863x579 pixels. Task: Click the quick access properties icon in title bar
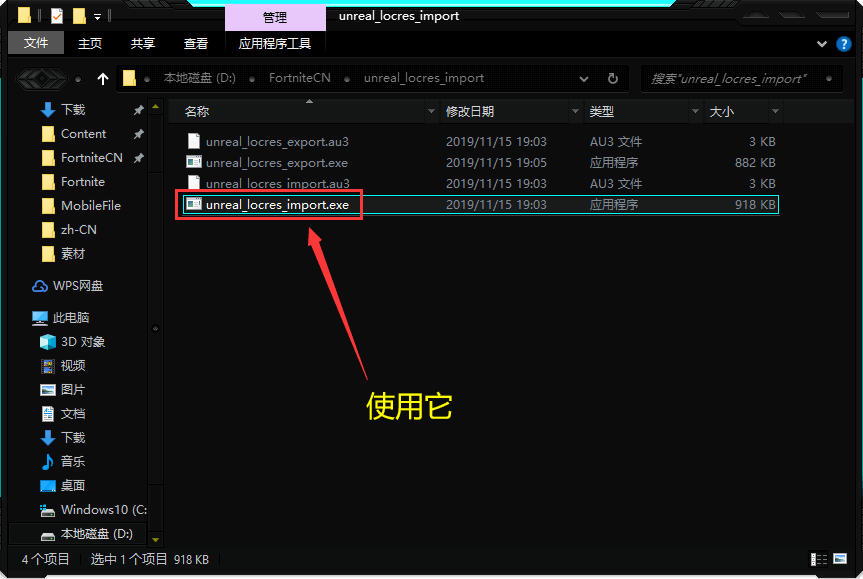57,16
